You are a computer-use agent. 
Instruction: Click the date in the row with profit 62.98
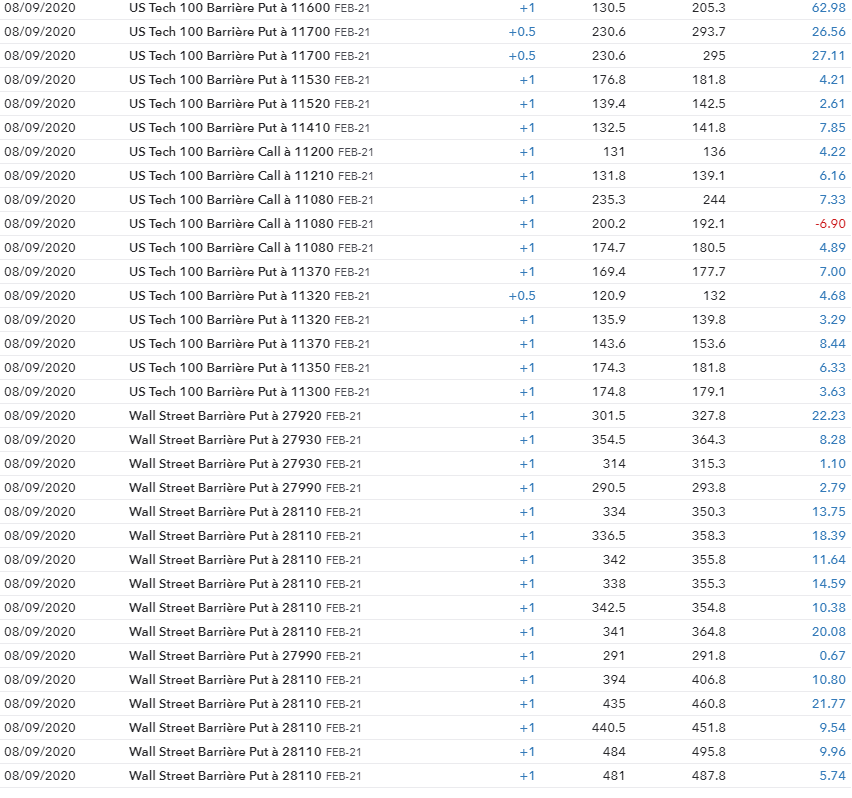(x=40, y=8)
